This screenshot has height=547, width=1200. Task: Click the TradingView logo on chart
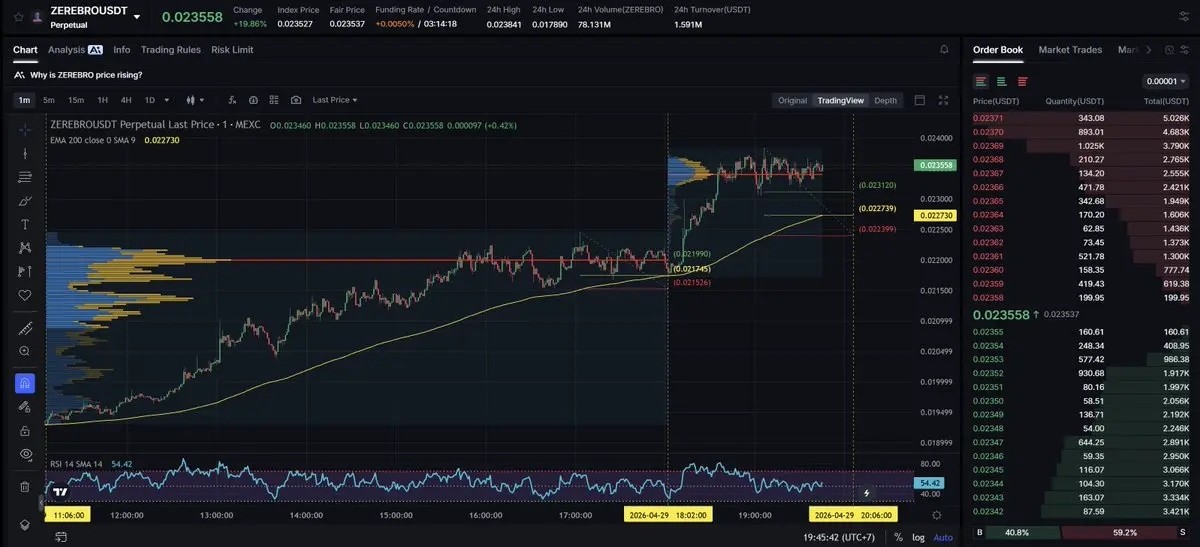[60, 491]
